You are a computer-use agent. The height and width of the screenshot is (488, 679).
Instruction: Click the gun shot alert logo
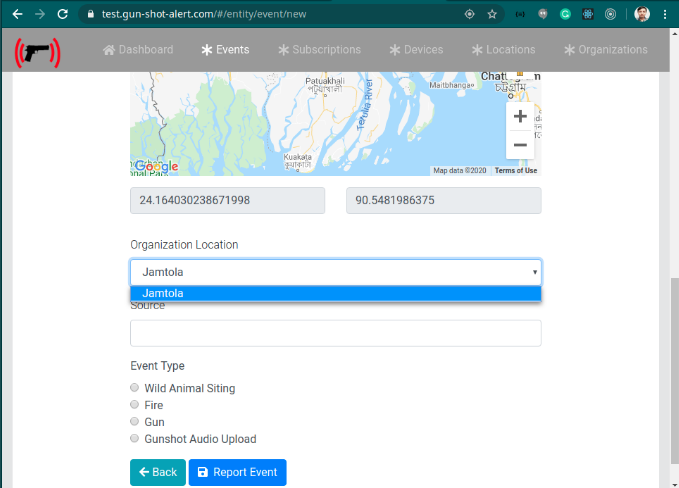37,52
